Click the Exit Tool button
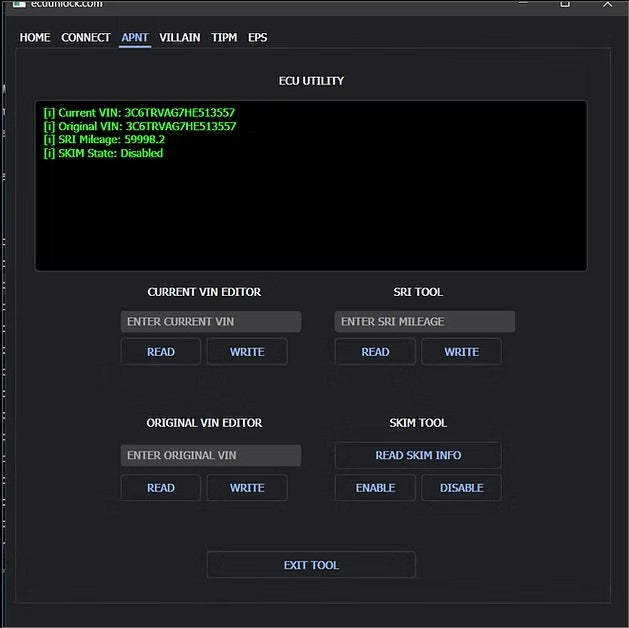Image resolution: width=629 pixels, height=628 pixels. (311, 565)
